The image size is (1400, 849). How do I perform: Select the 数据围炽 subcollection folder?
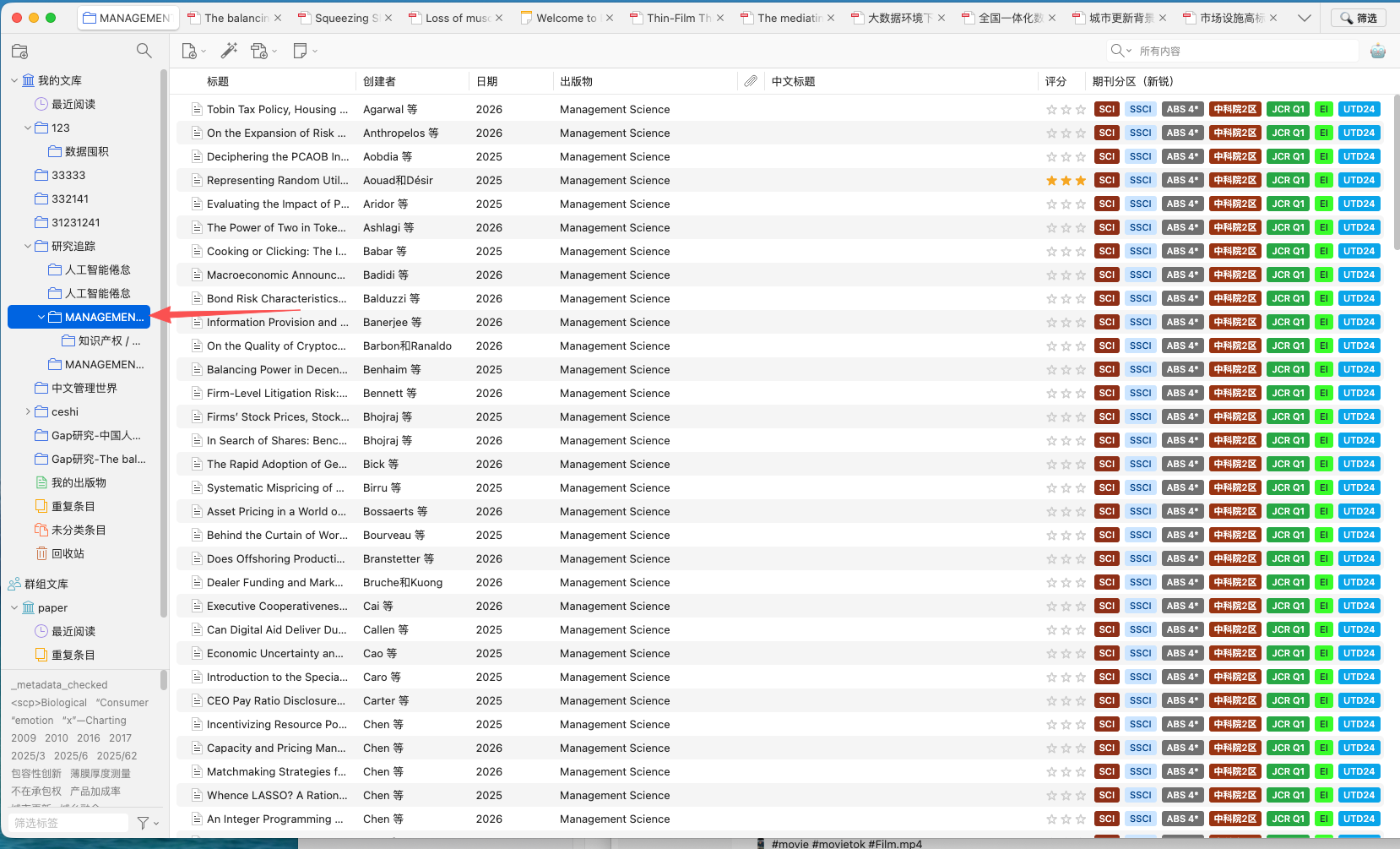pos(79,151)
